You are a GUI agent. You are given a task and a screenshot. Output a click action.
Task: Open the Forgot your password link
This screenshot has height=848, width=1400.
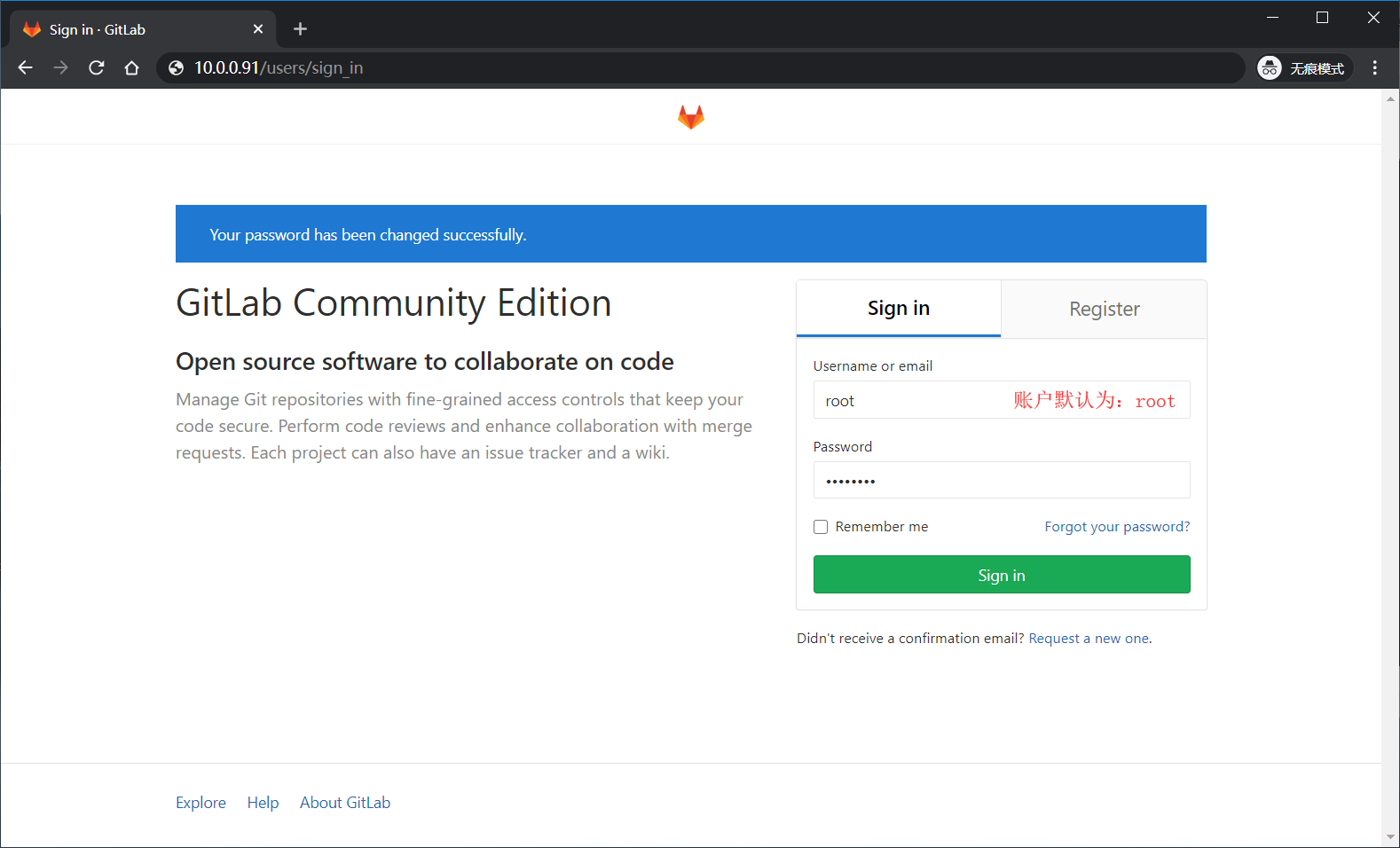point(1117,527)
